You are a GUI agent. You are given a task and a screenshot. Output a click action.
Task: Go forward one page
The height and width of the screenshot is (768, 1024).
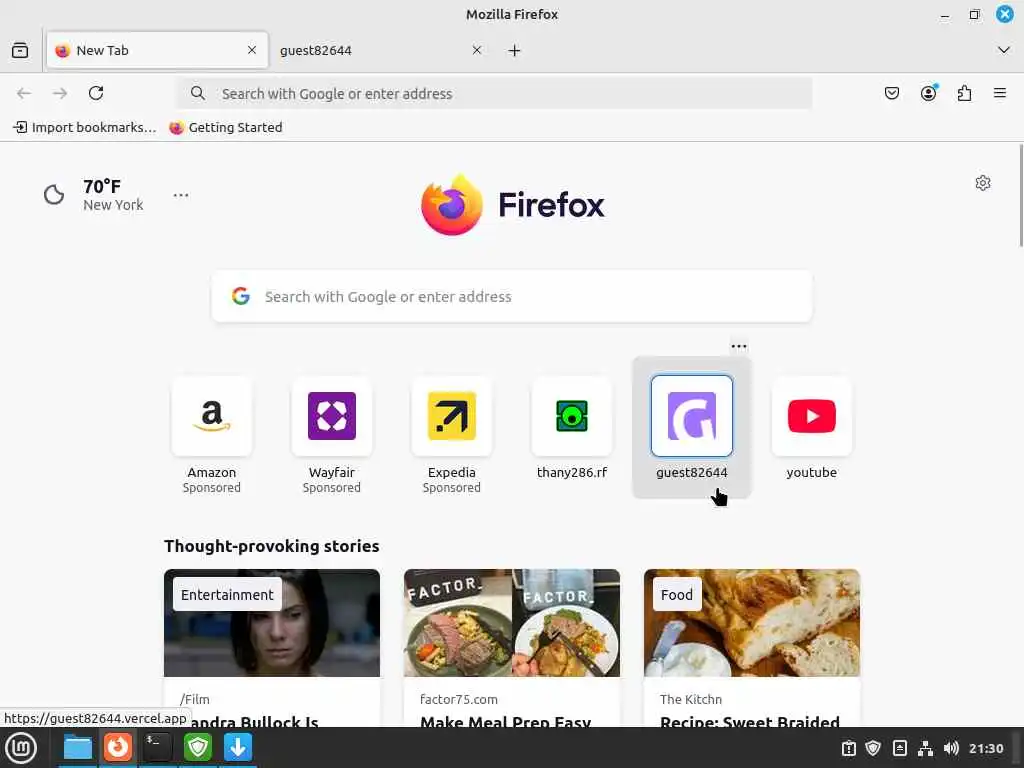pos(60,93)
